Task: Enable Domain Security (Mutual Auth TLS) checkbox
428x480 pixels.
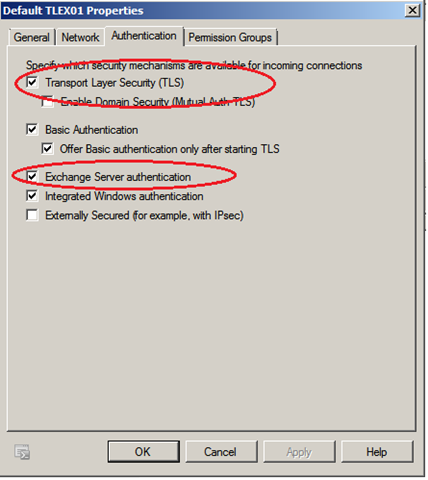Action: tap(47, 101)
